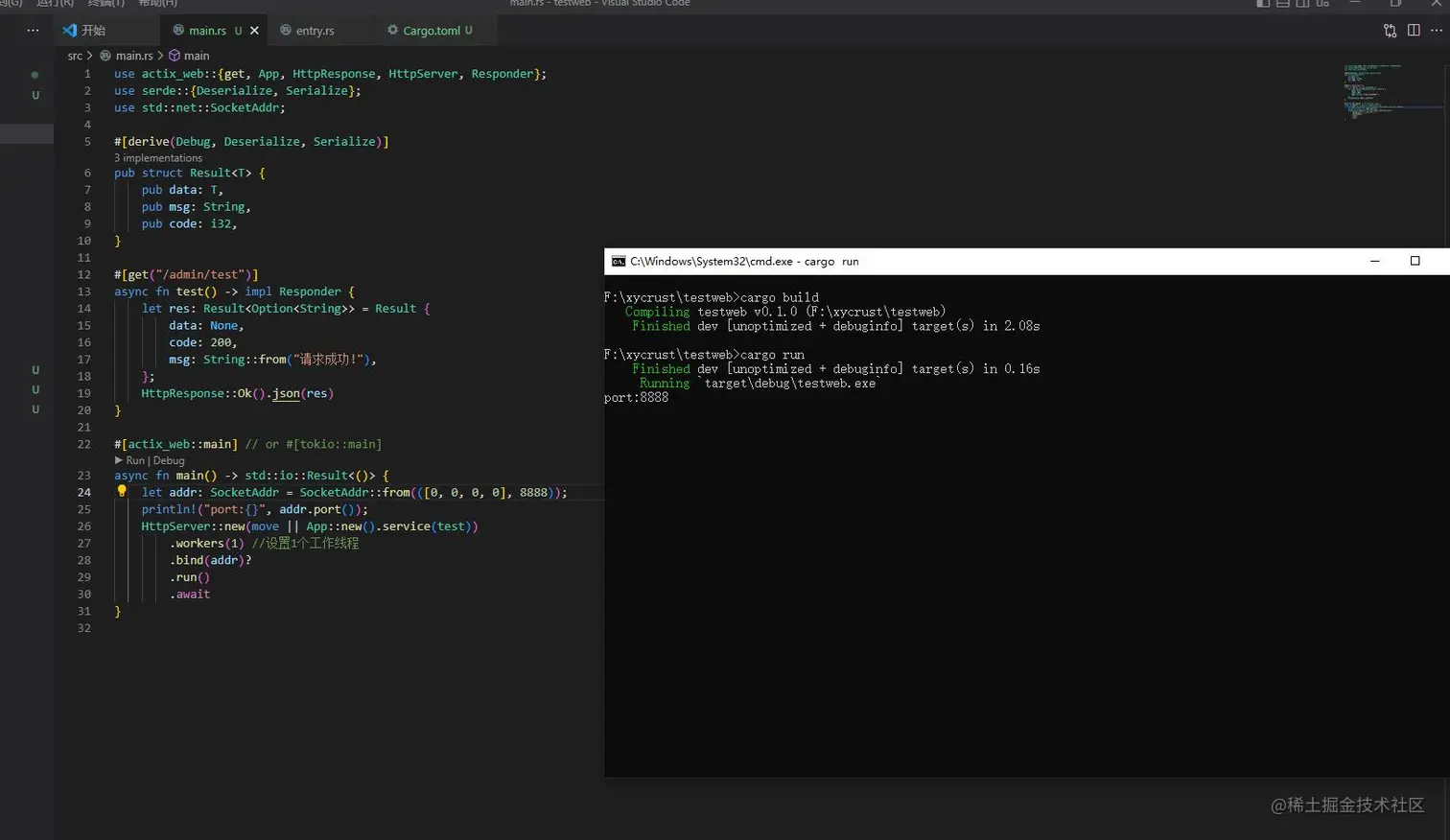Screen dimensions: 1450x840
Task: Minimize the cmd.exe cargo run window
Action: 1374,261
